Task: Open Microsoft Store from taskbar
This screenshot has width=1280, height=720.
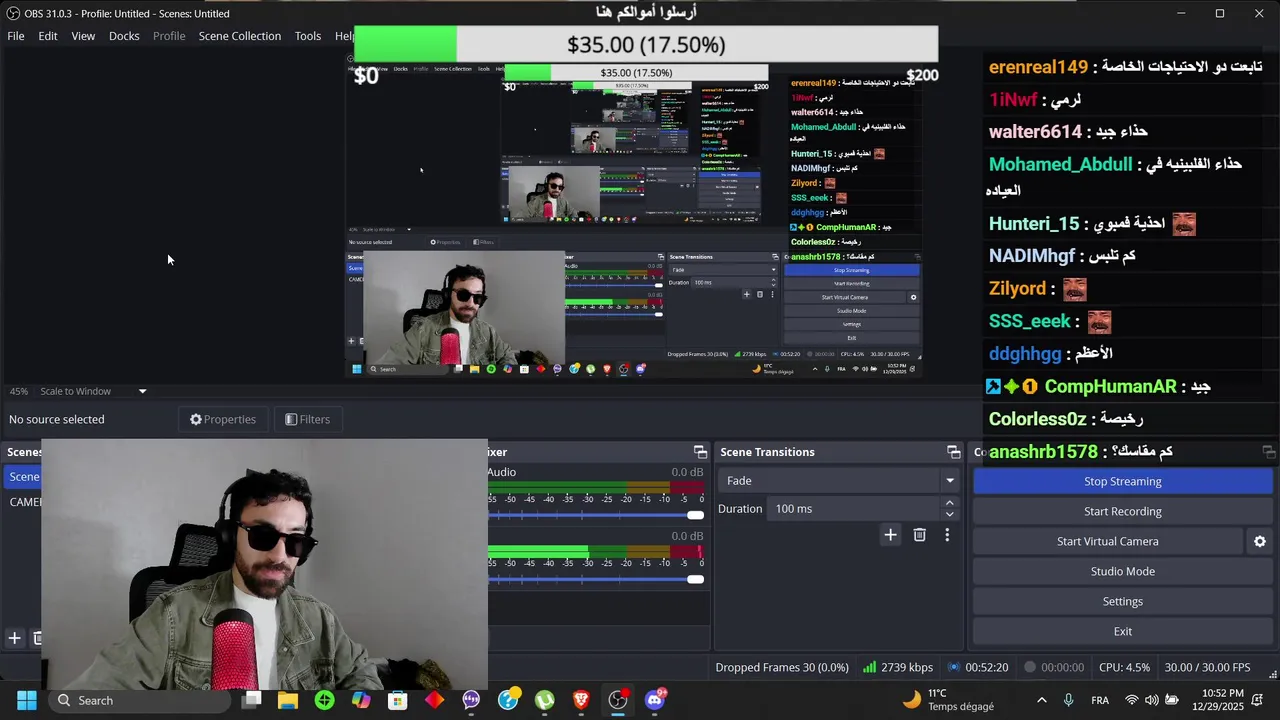Action: point(398,700)
